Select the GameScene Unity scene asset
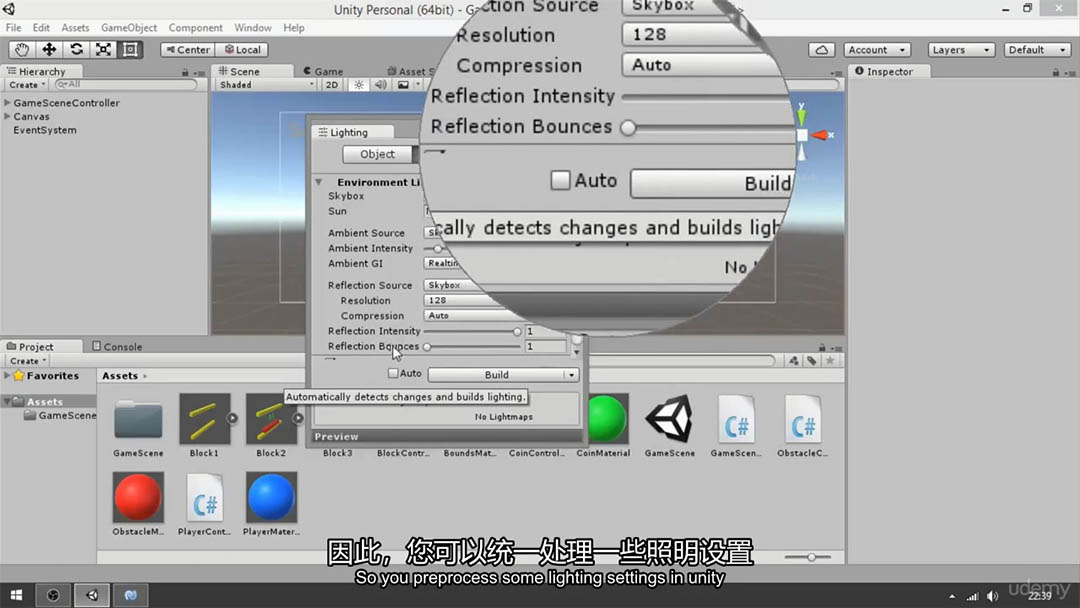1080x608 pixels. click(669, 419)
